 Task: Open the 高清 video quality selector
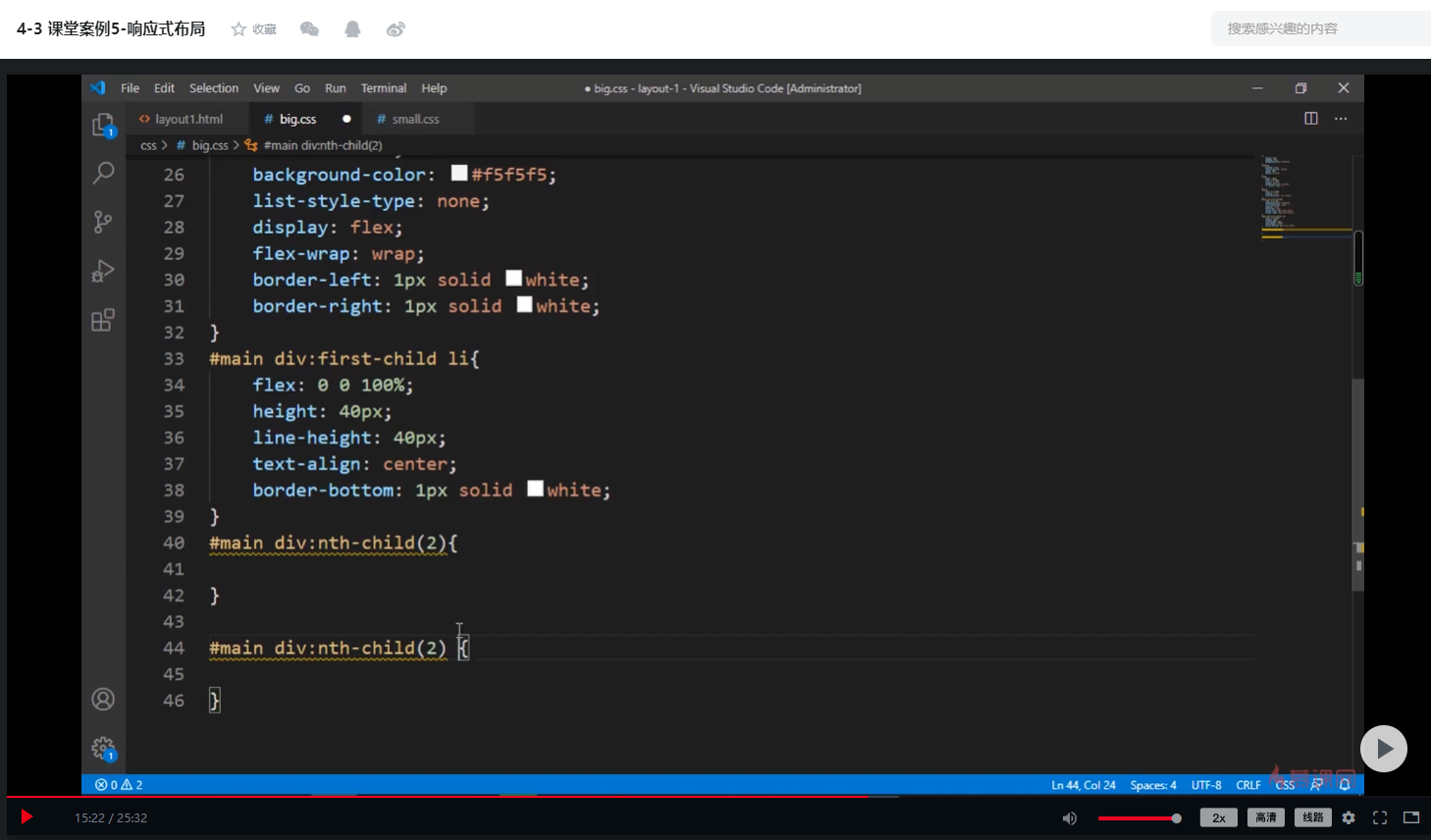point(1266,817)
